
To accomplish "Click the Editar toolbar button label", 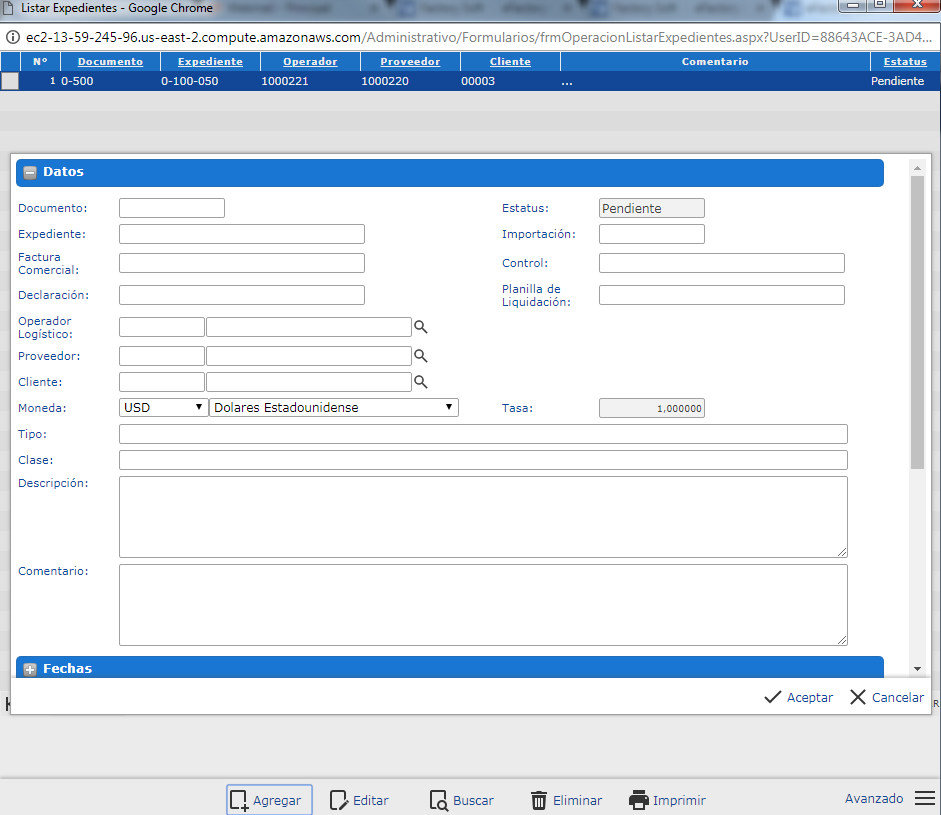I will [x=370, y=801].
